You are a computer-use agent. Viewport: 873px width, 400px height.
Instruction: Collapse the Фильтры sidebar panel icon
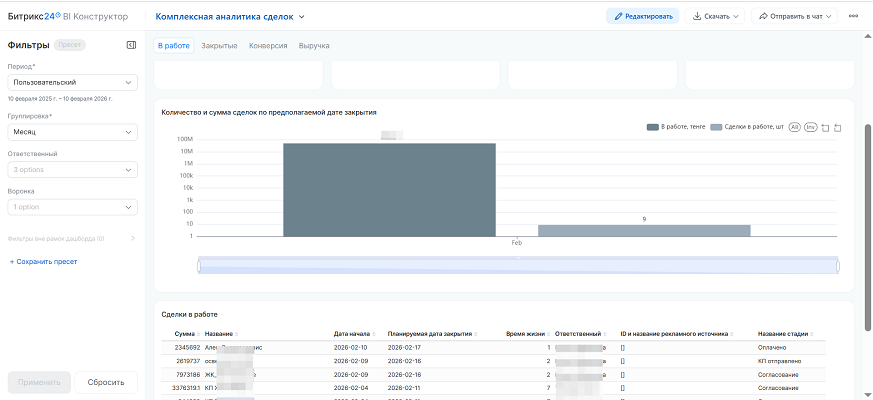(131, 45)
